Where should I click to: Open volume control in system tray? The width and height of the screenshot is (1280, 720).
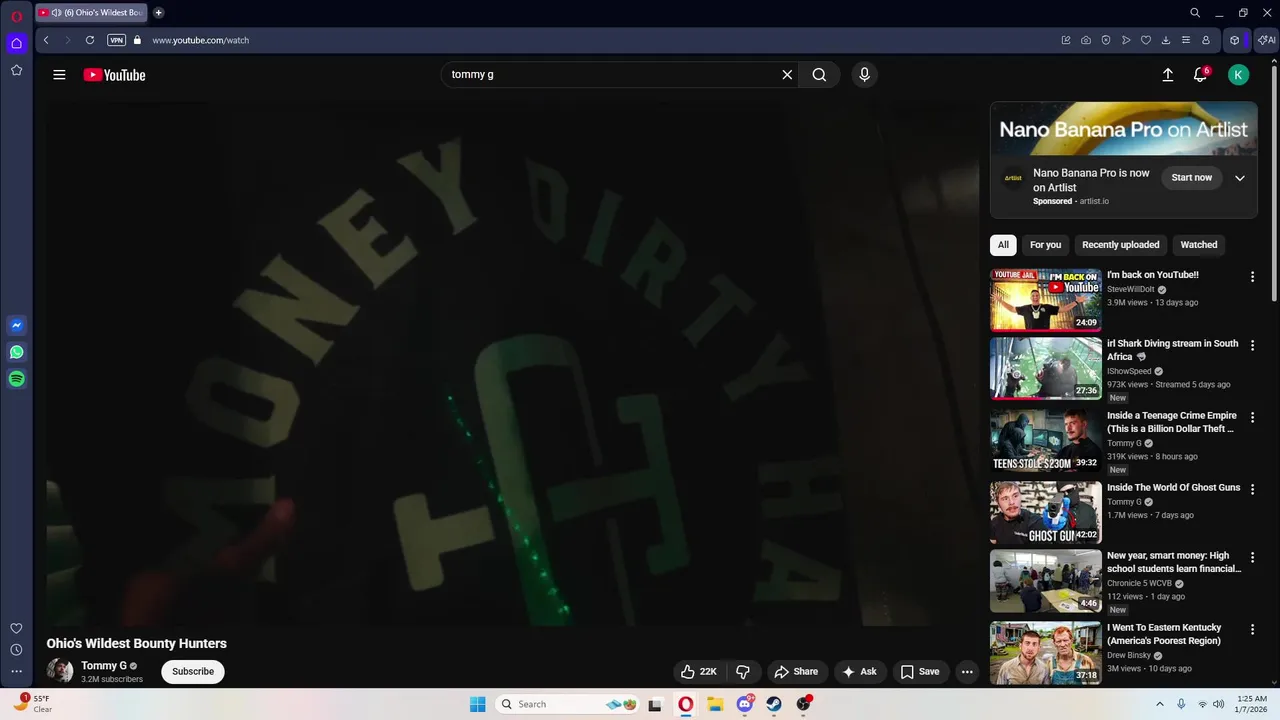point(1218,704)
